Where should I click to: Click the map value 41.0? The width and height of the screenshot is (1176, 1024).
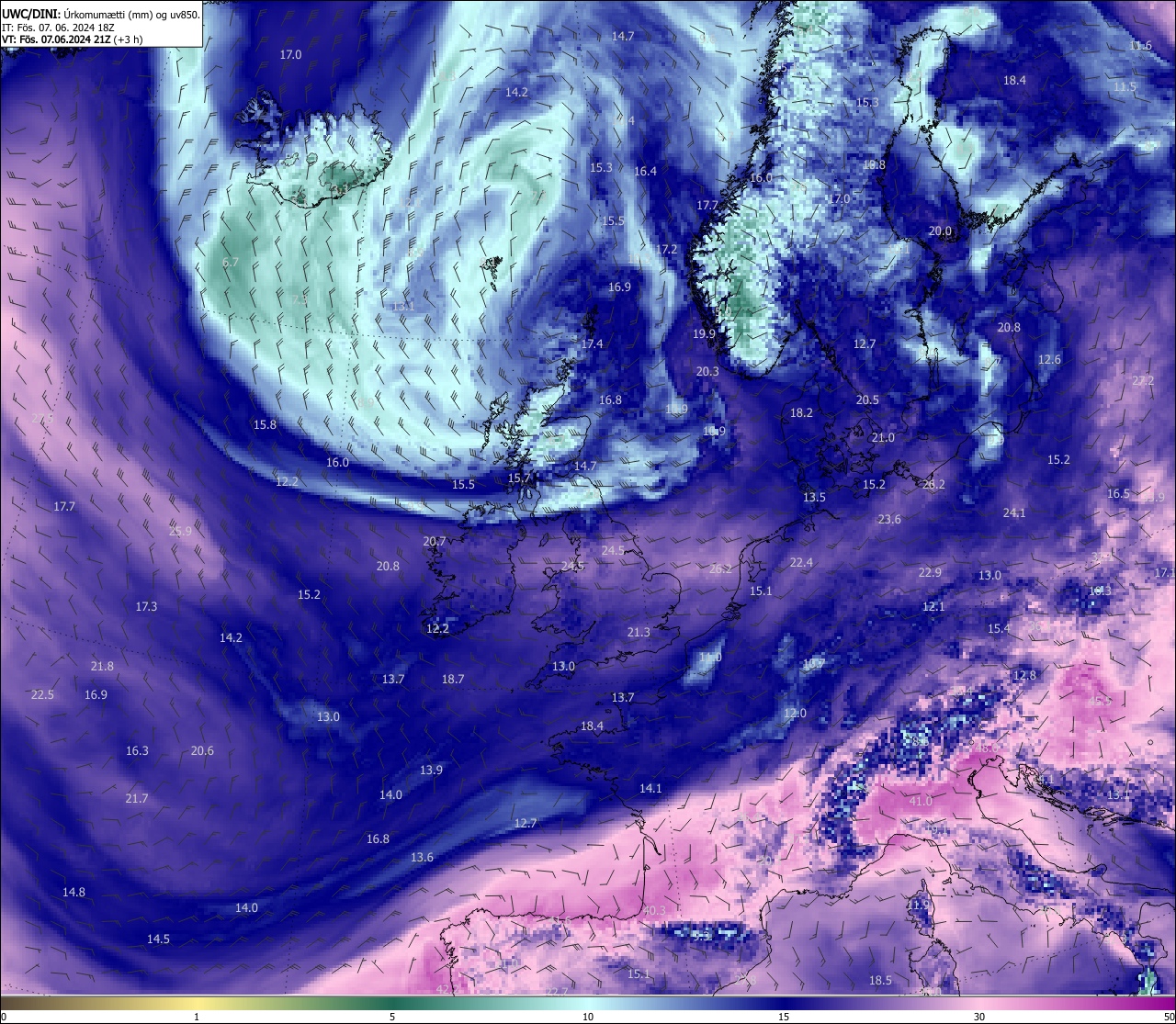point(920,801)
